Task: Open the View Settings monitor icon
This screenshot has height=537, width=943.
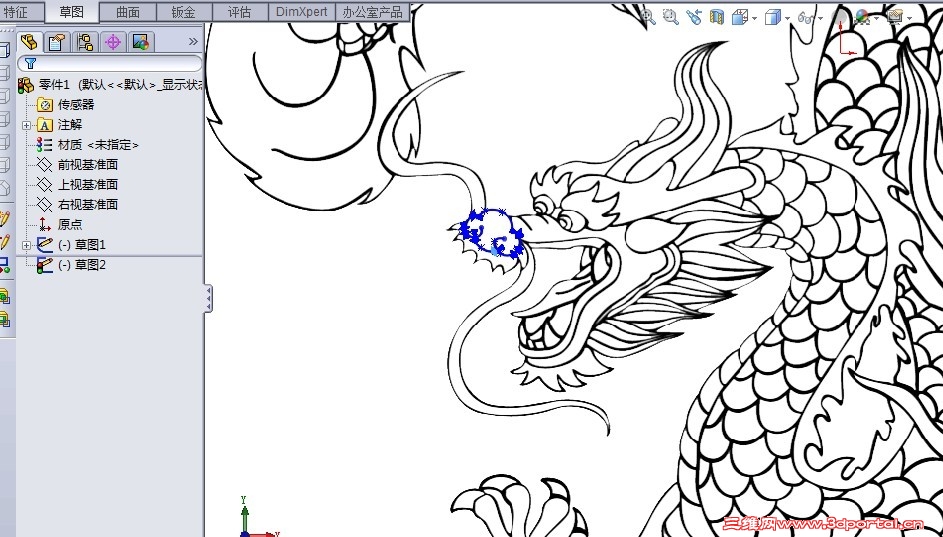Action: tap(895, 17)
